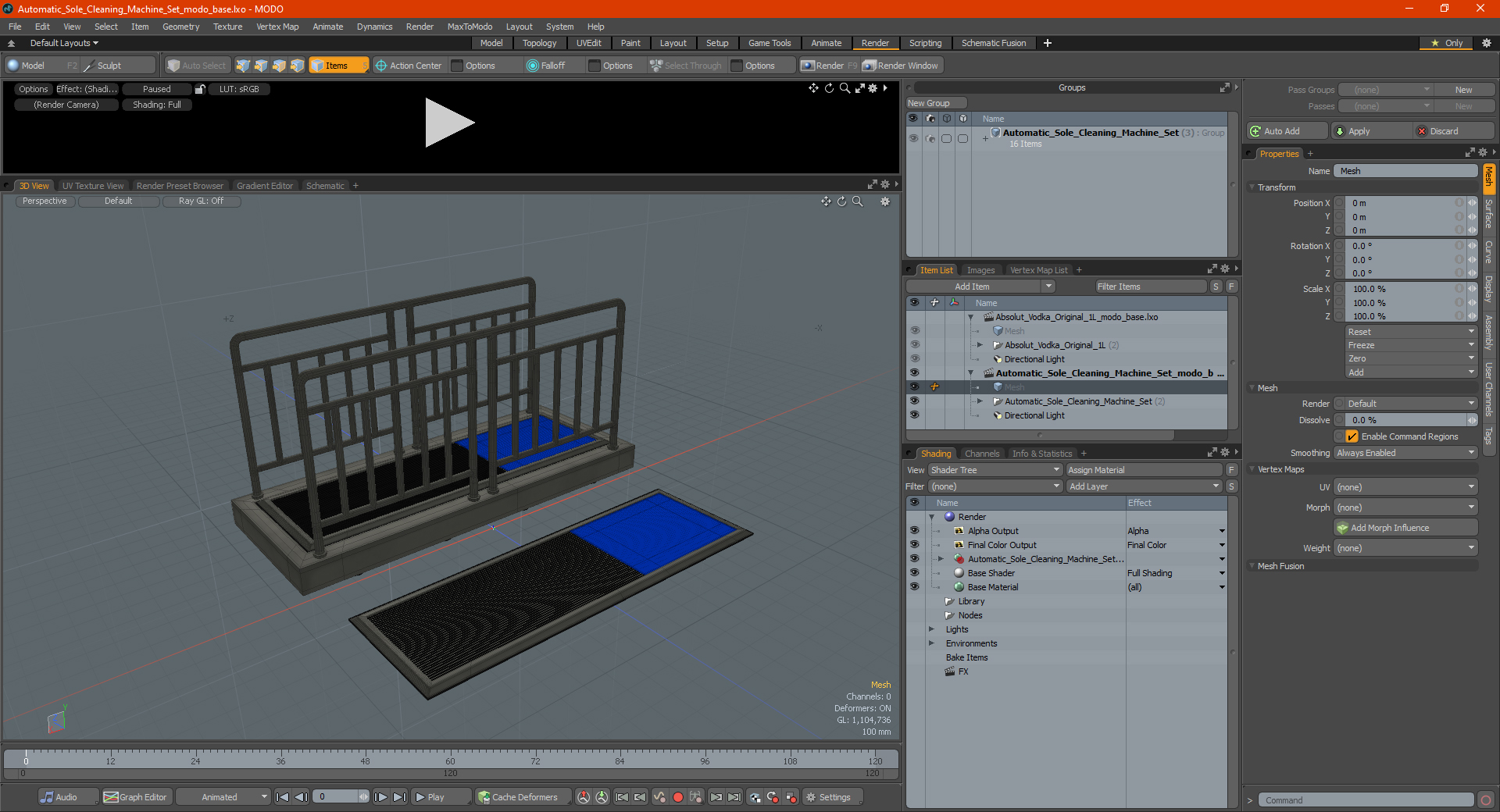
Task: Step to previous frame
Action: click(x=301, y=797)
